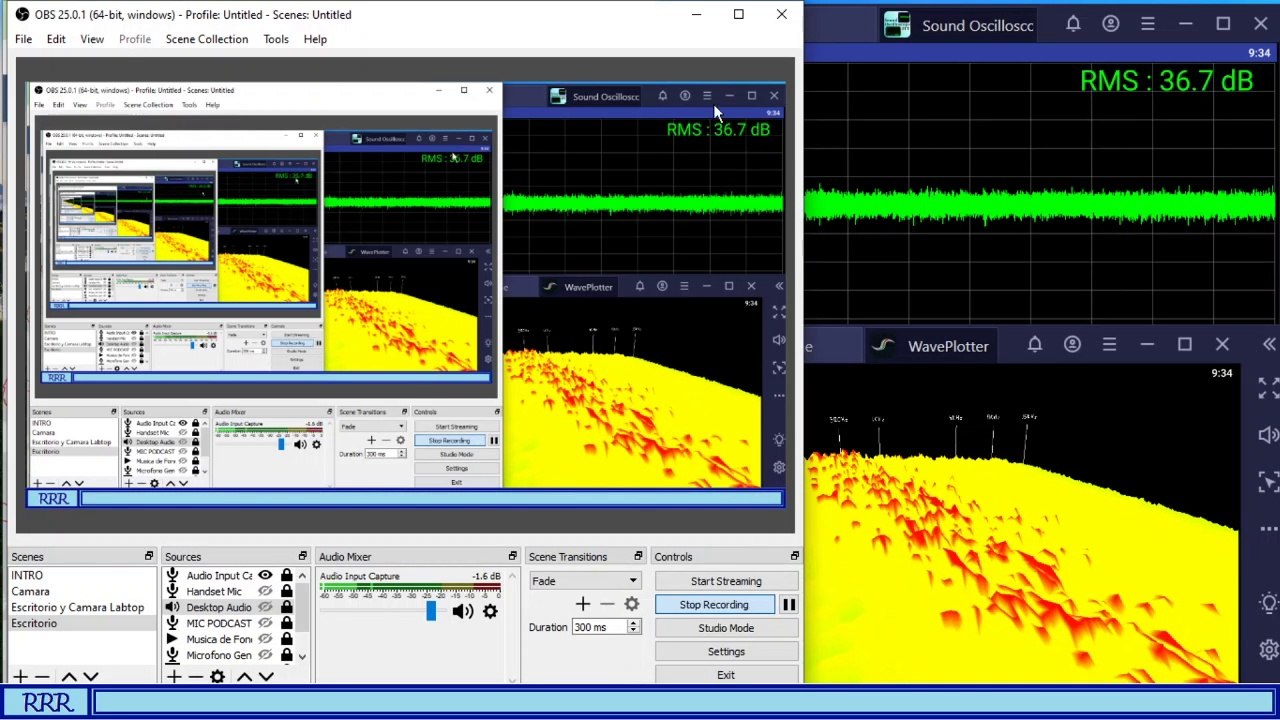Click the Sound Oscilloscope notification bell
The image size is (1280, 720).
coord(1073,24)
